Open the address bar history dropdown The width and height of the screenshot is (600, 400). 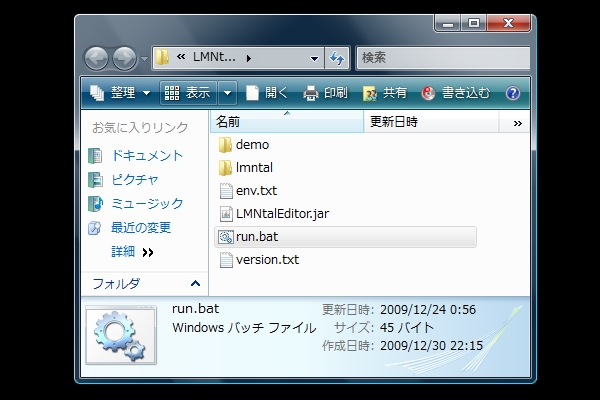pos(315,58)
